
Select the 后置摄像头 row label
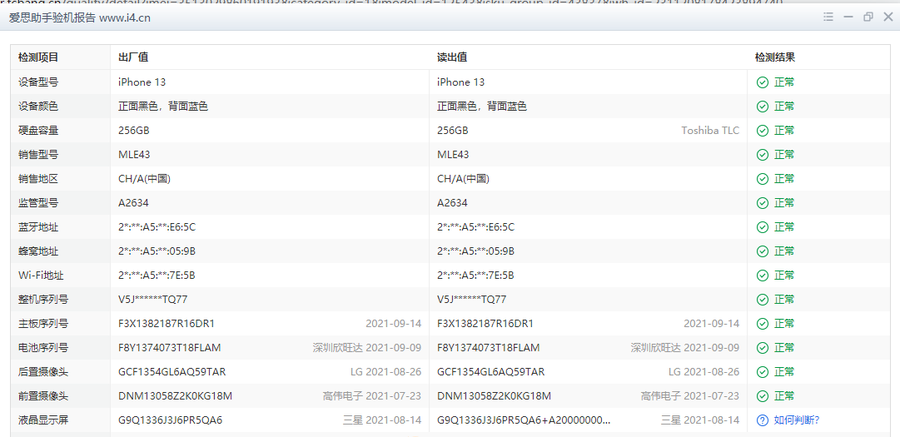pos(43,372)
